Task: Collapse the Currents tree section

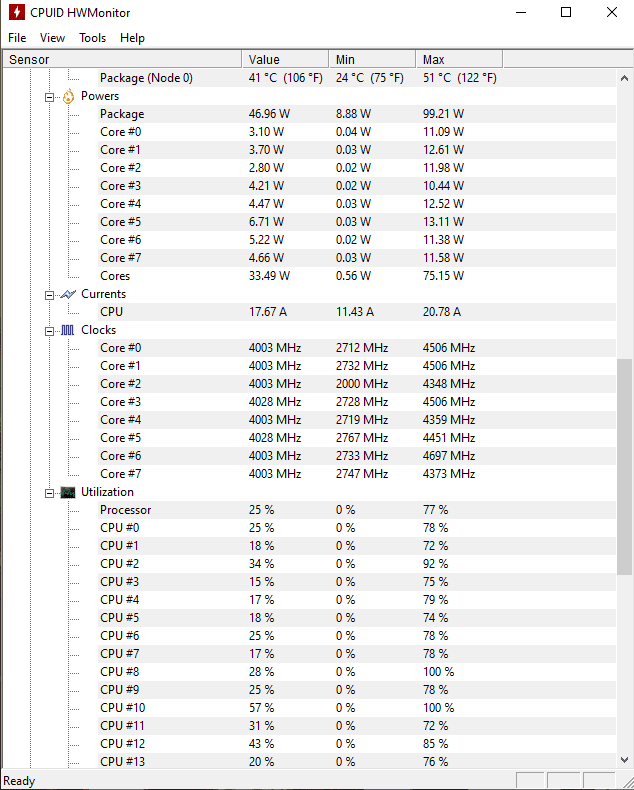Action: 49,295
